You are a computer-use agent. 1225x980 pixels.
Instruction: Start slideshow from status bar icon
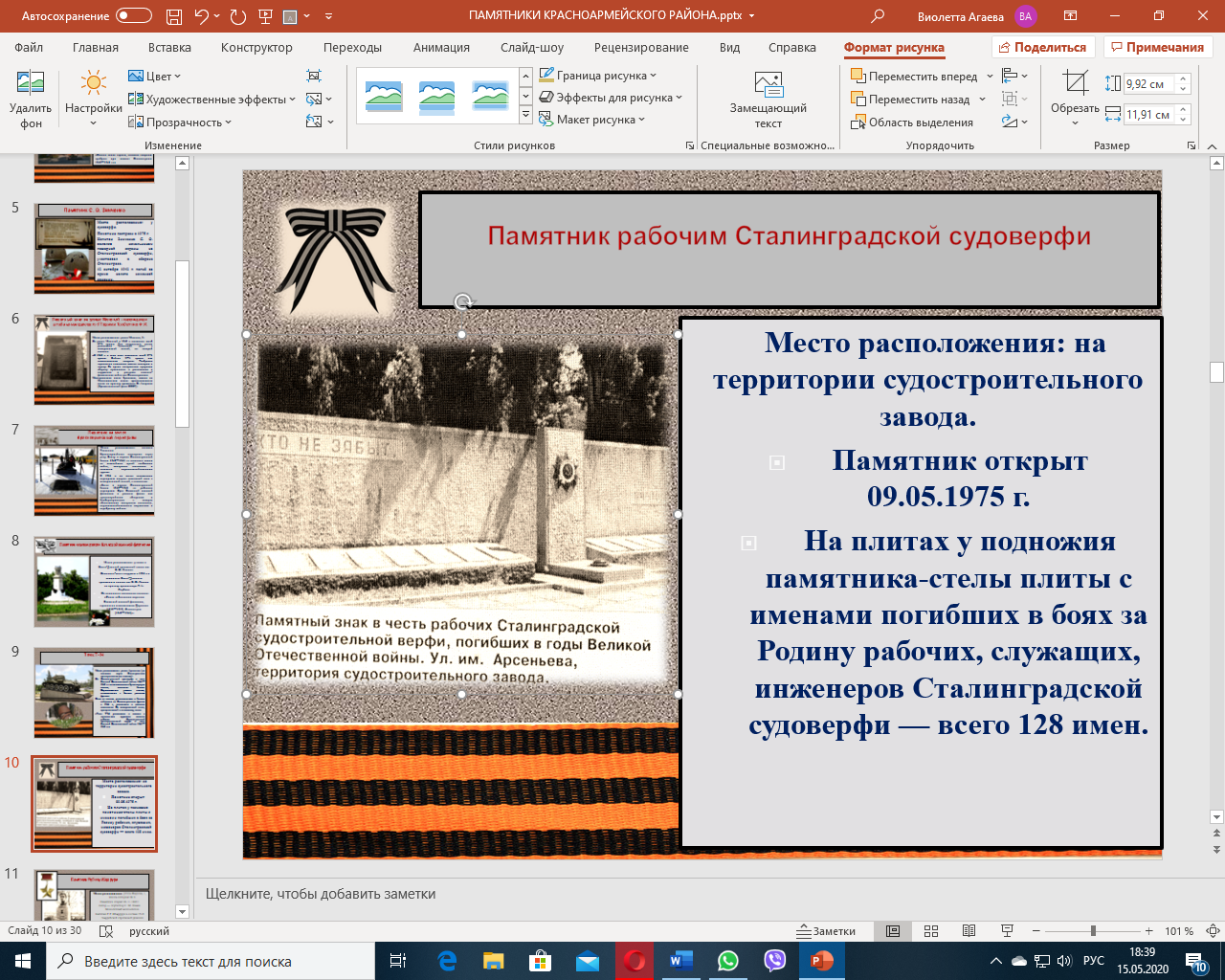click(1007, 931)
